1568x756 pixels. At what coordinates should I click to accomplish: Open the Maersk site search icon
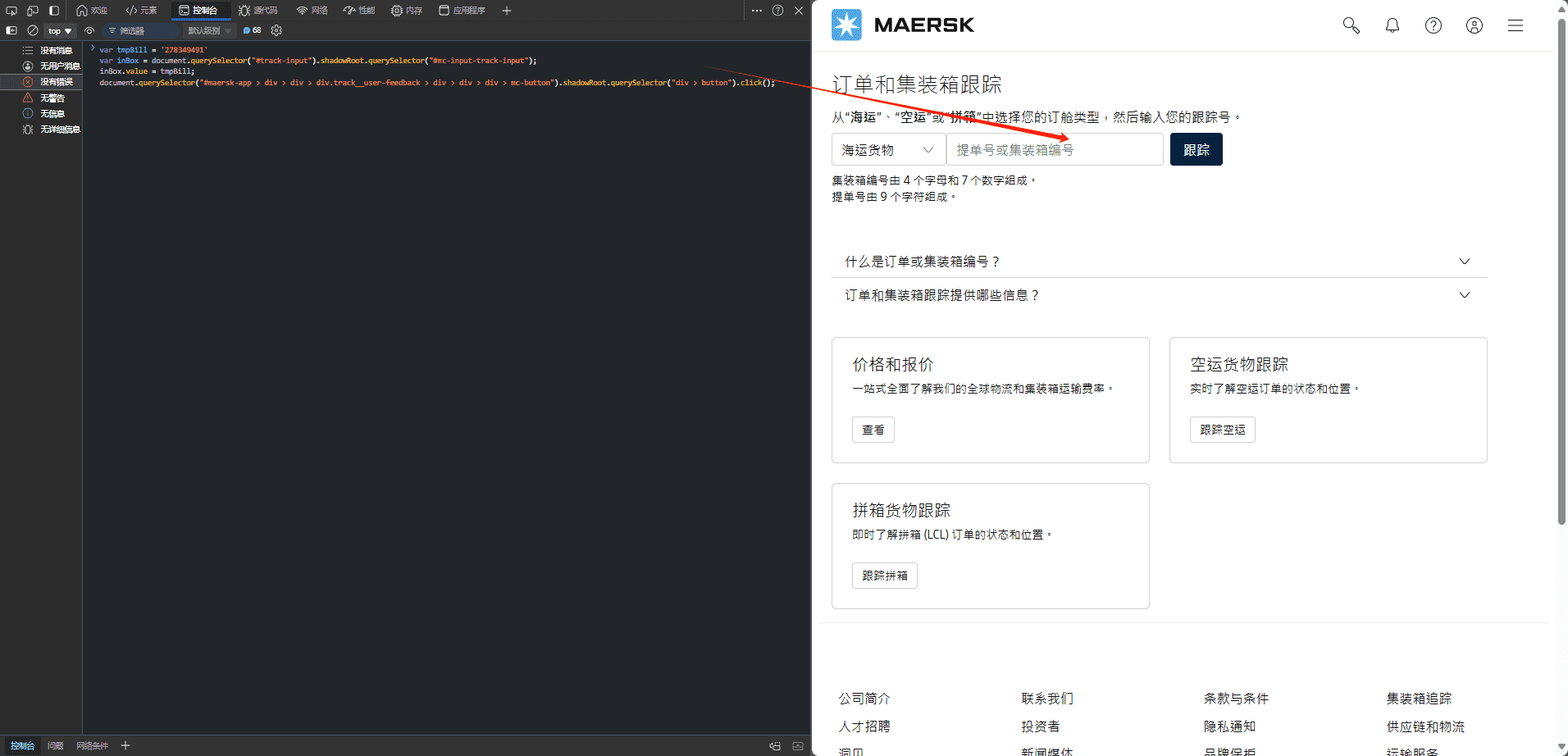point(1351,25)
